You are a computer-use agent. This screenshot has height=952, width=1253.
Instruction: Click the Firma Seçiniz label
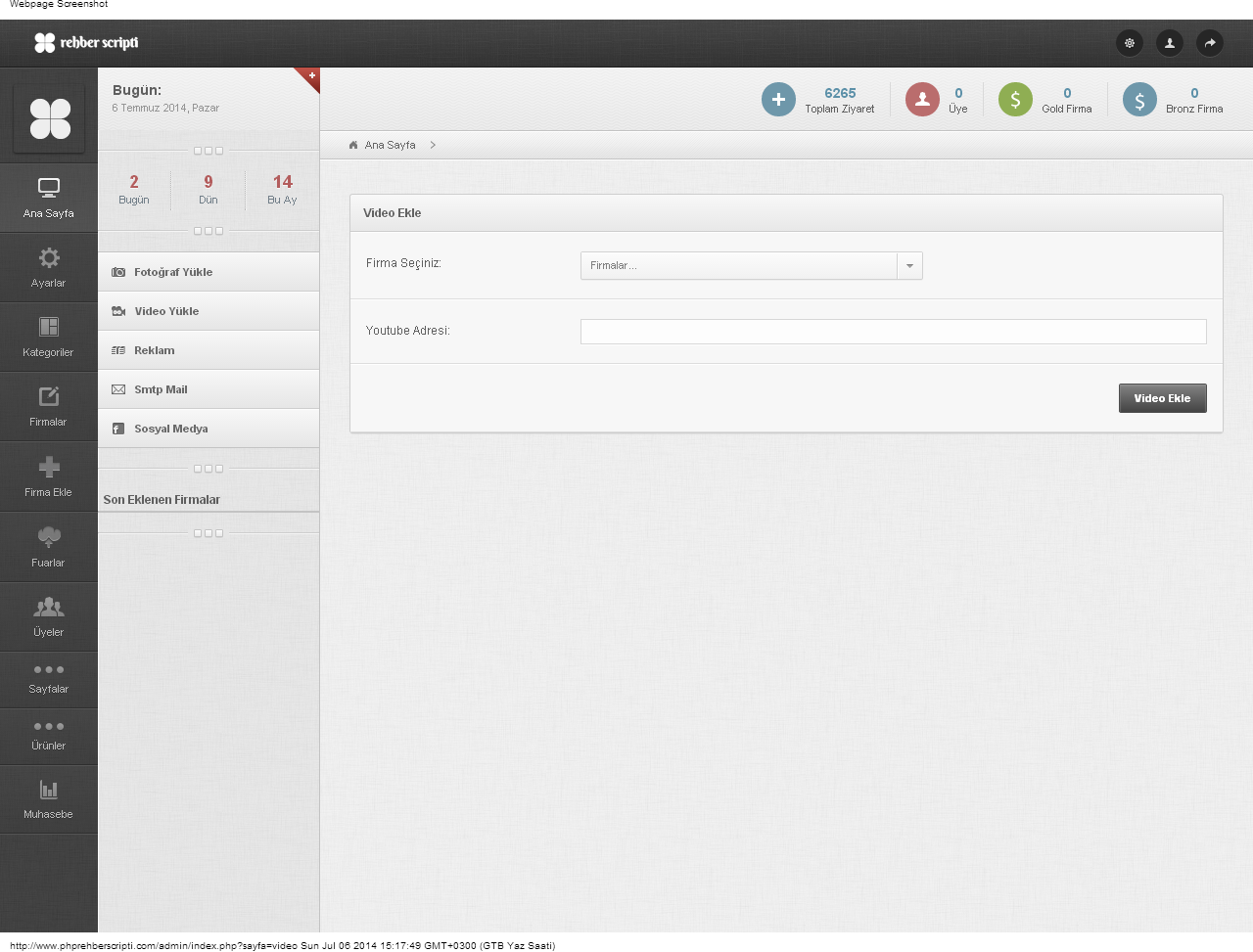pyautogui.click(x=403, y=263)
